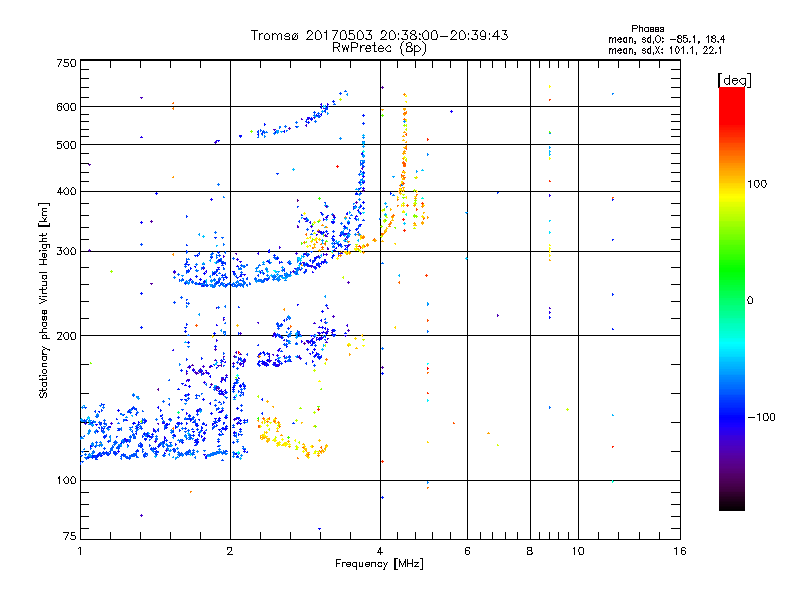800x600 pixels.
Task: Click the 'mean, sd,O: -85.1, 18.4' statistic
Action: (666, 39)
